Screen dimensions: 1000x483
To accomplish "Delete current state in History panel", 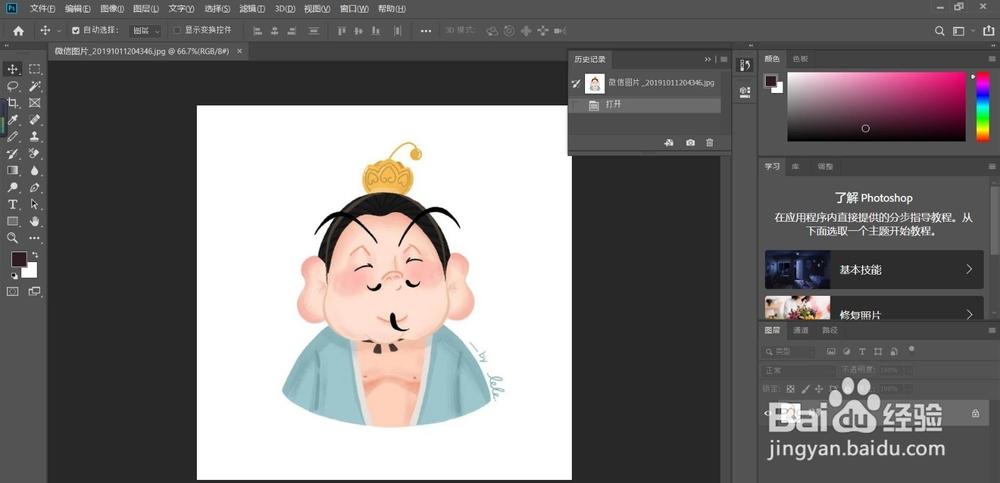I will pos(710,143).
